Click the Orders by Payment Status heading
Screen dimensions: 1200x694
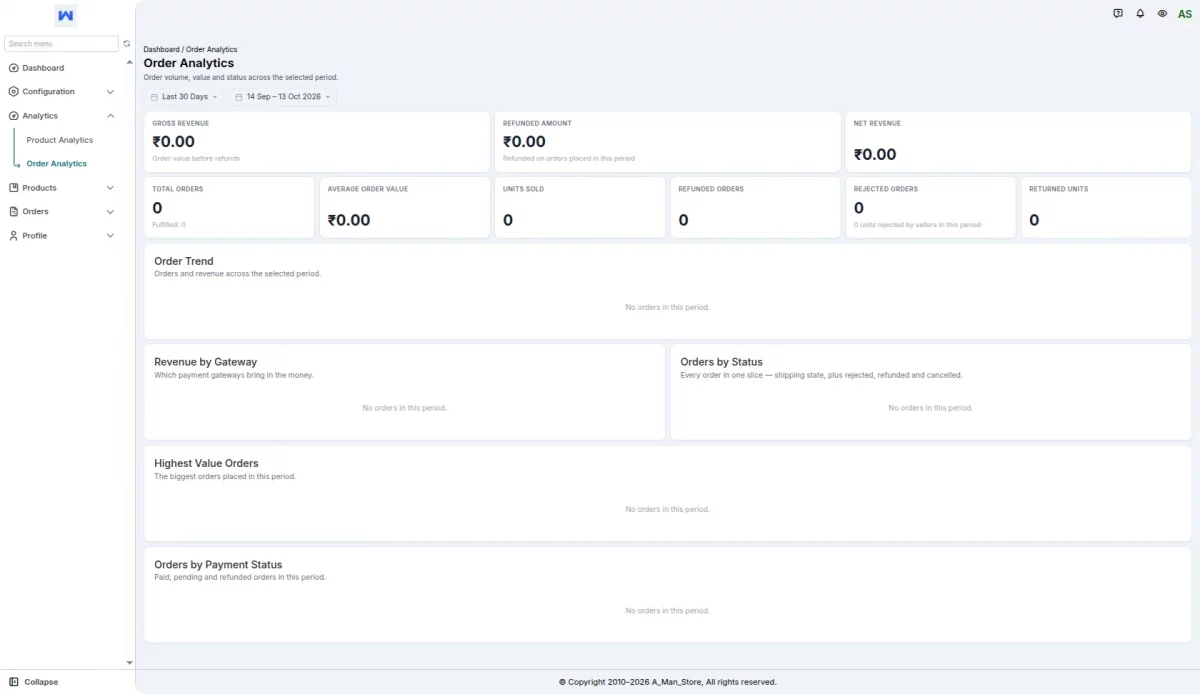pyautogui.click(x=218, y=565)
